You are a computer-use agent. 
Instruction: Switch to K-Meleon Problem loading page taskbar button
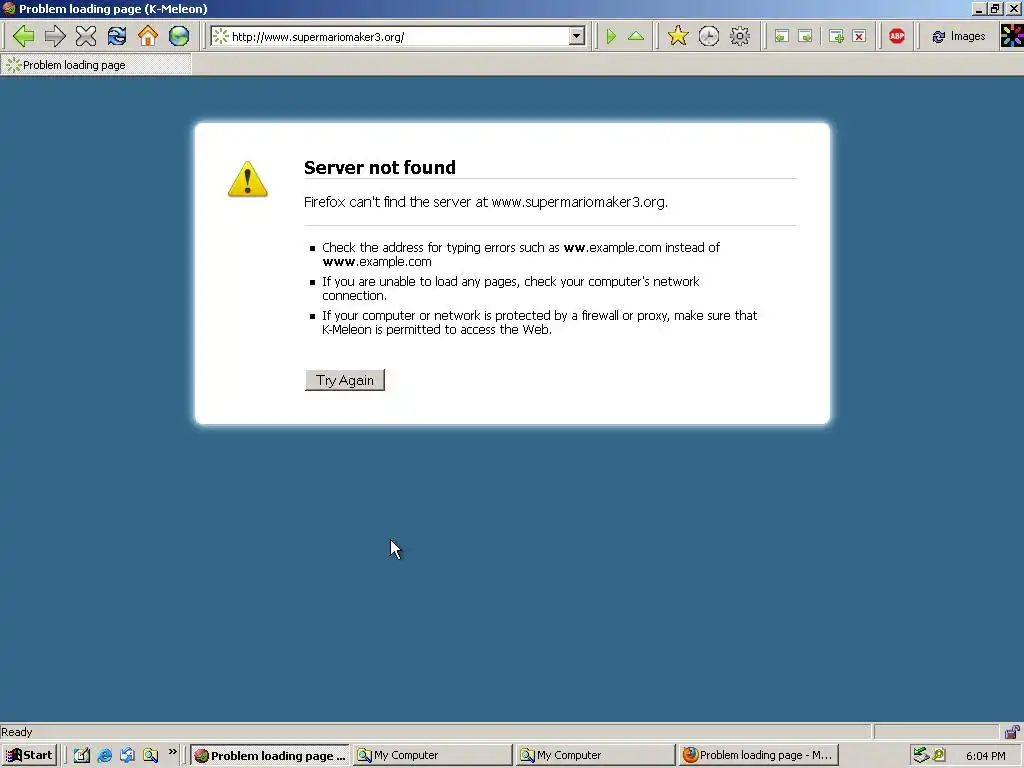pyautogui.click(x=270, y=756)
